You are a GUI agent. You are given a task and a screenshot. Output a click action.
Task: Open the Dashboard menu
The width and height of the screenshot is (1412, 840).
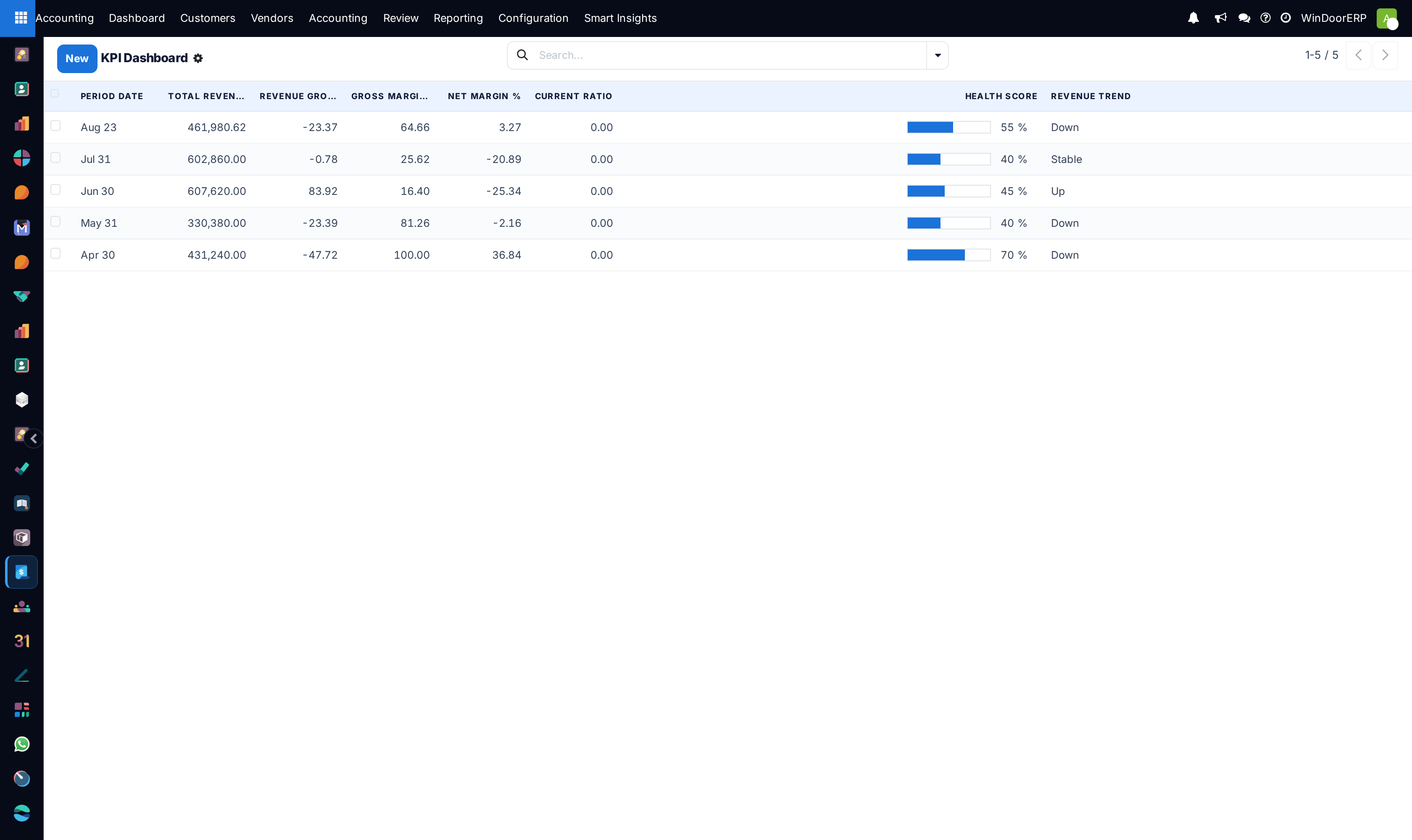click(137, 18)
